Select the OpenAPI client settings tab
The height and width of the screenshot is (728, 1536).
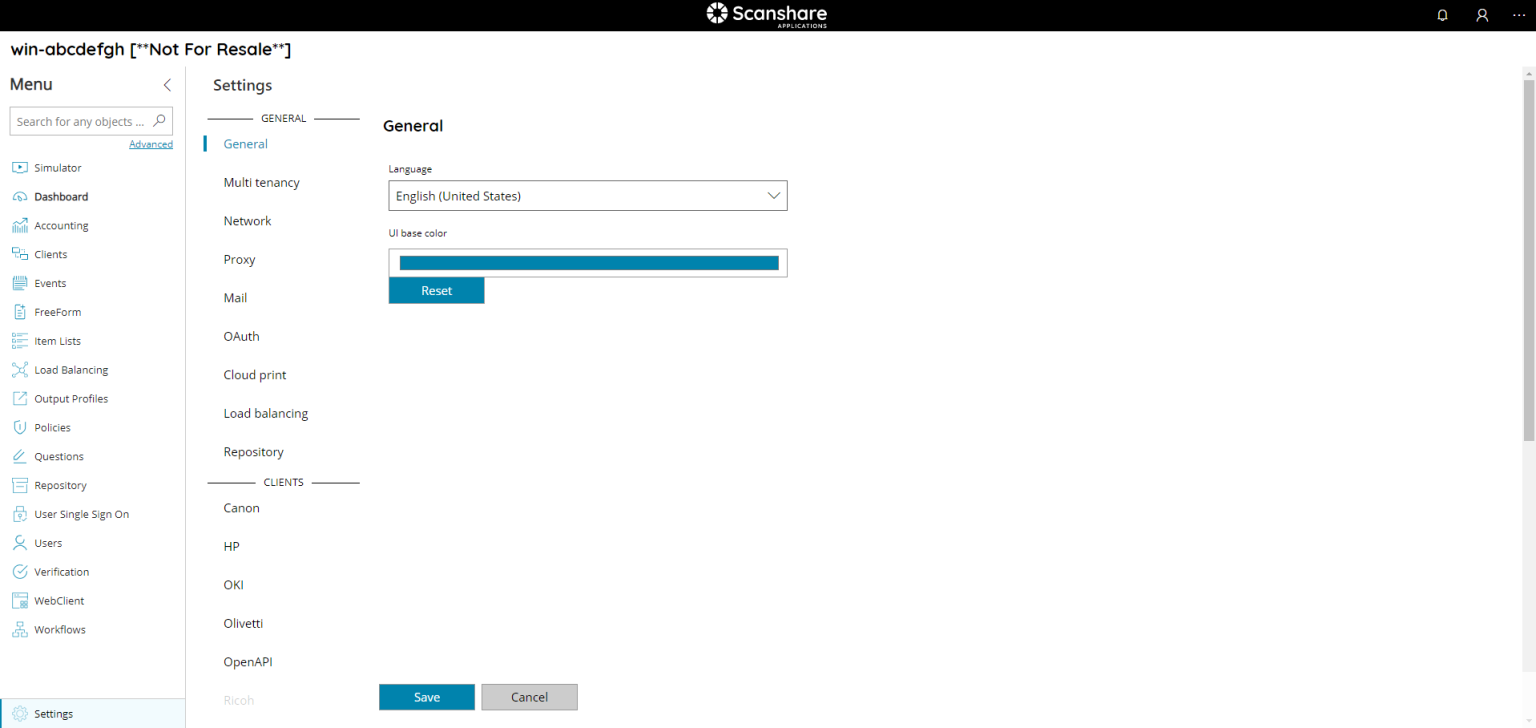click(248, 662)
